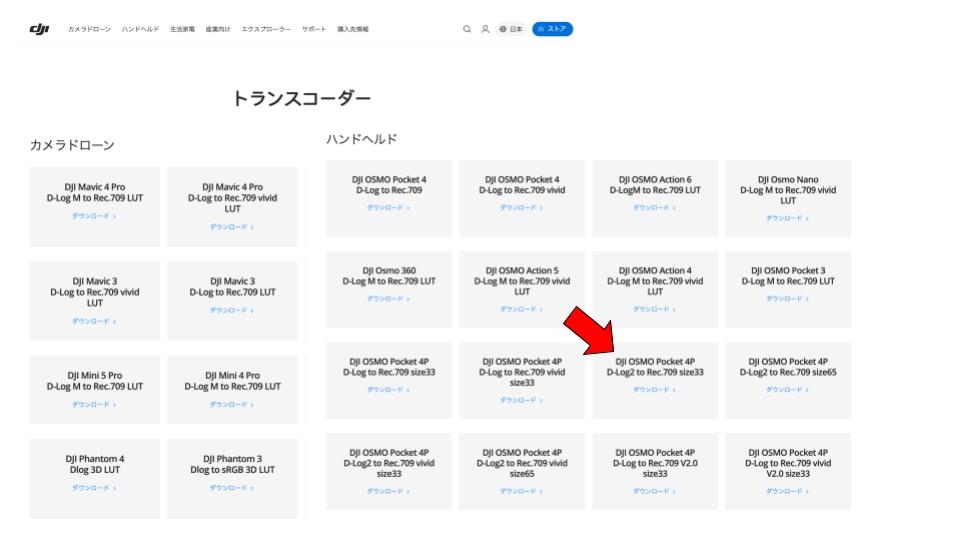Click the DJI logo in the header

39,29
